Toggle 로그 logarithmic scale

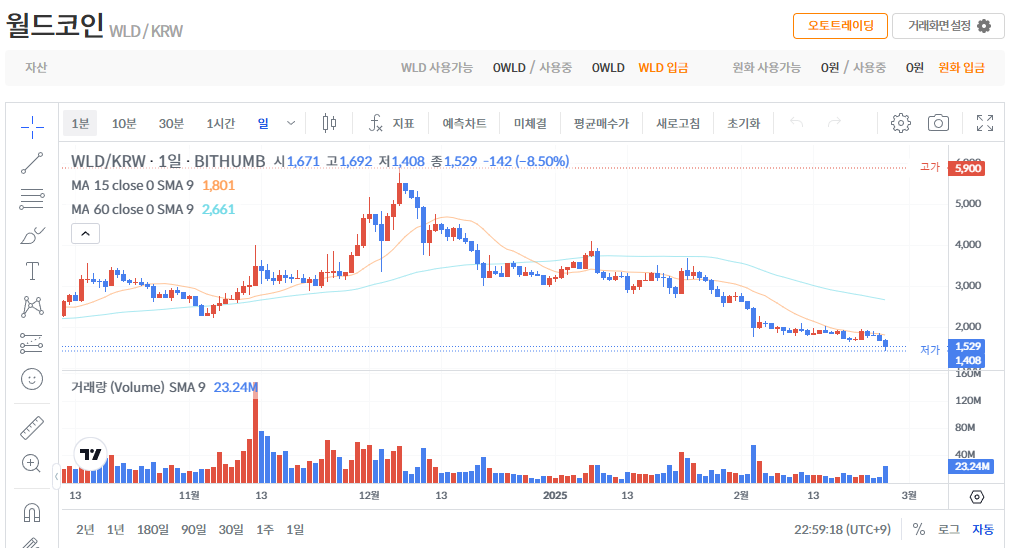point(949,529)
